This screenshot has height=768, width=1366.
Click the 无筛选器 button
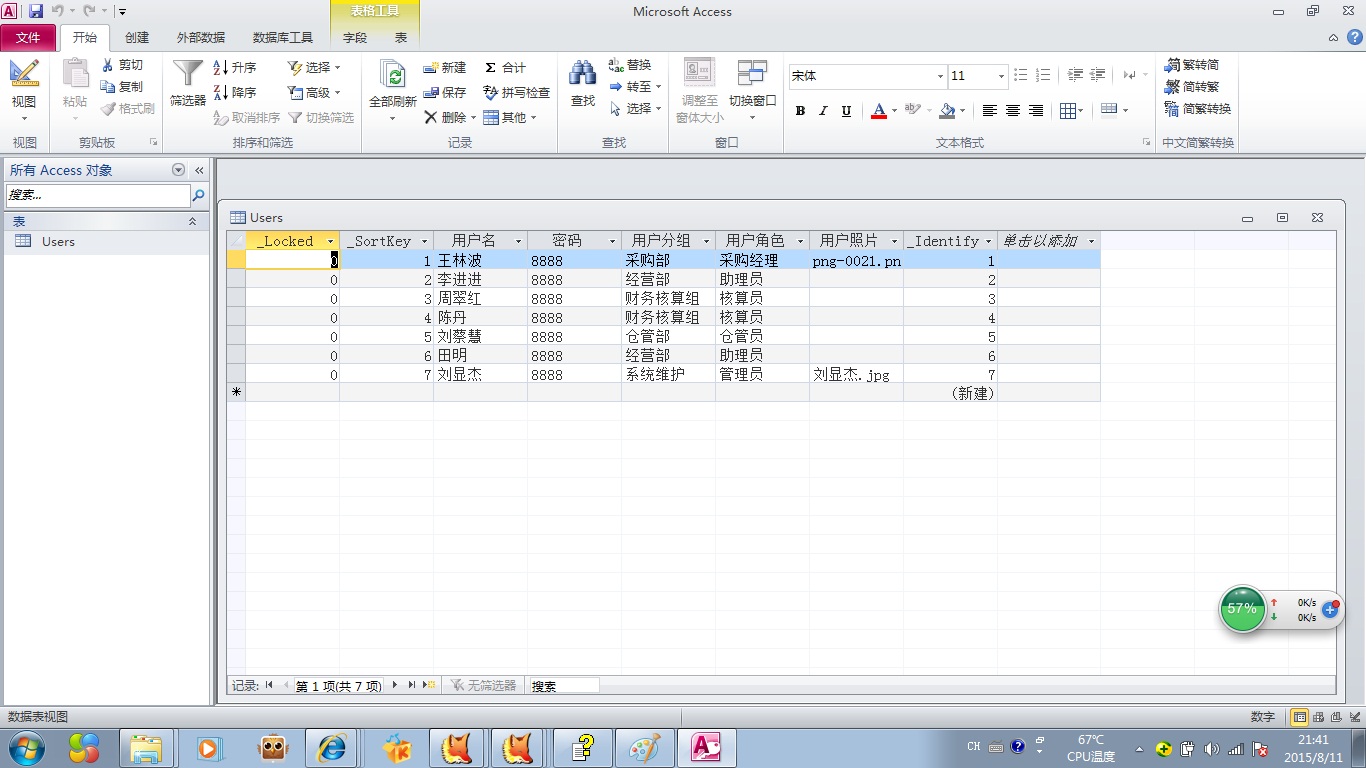(x=483, y=685)
